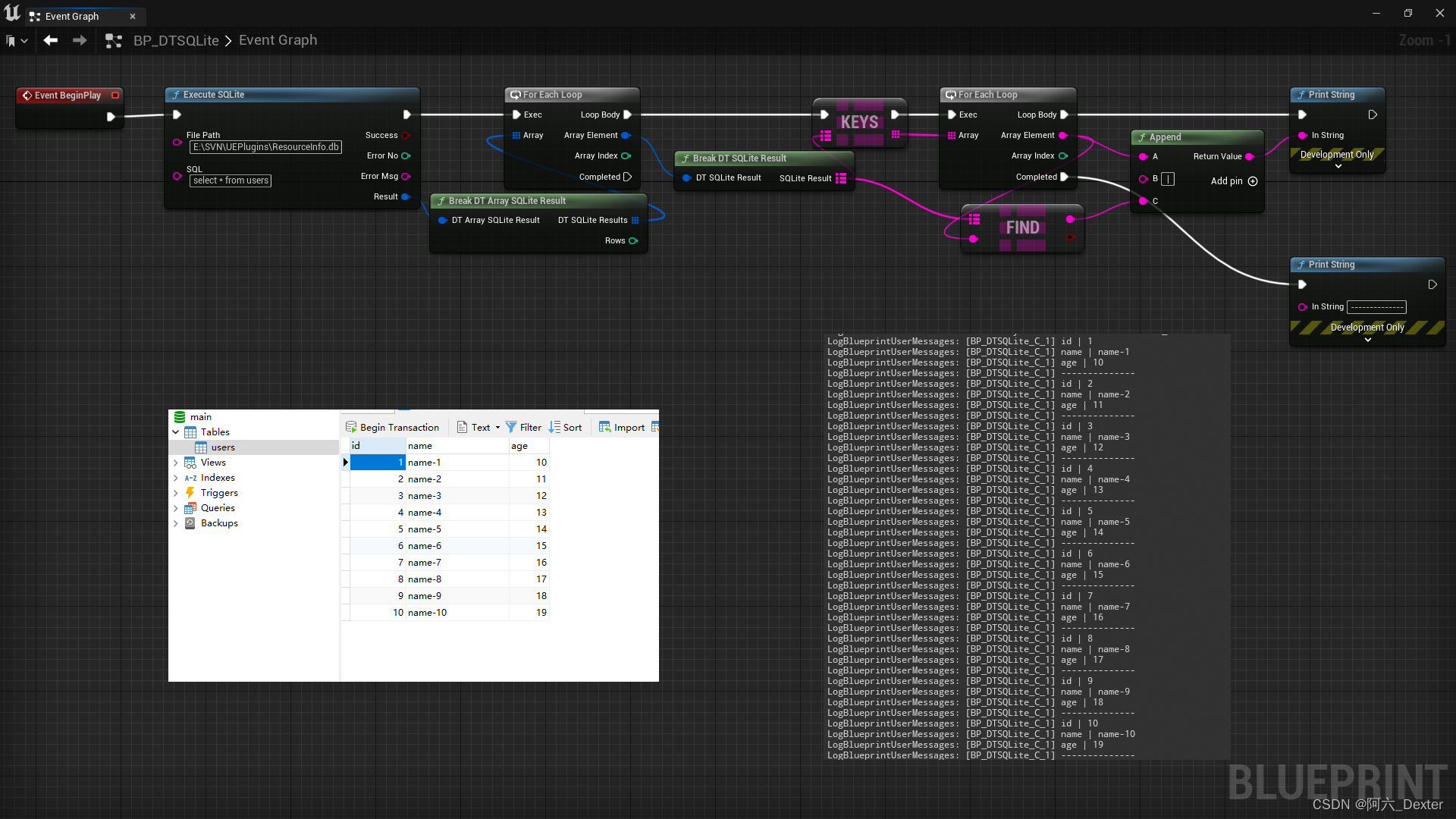Viewport: 1456px width, 819px height.
Task: Click the Import button in toolbar
Action: pos(622,427)
